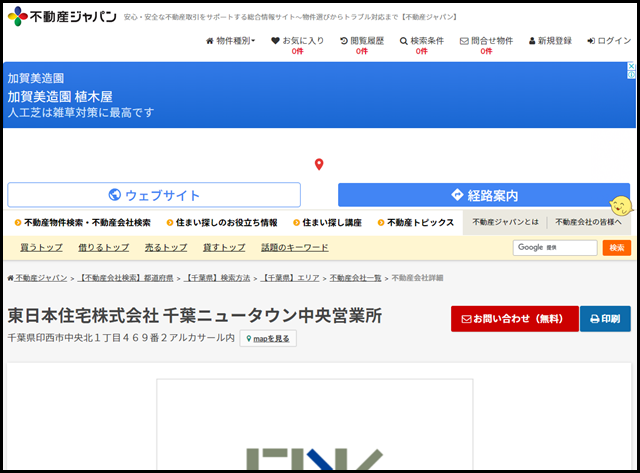This screenshot has width=640, height=473.
Task: Click breadcrumb 不動産会社一覧
Action: coord(356,278)
